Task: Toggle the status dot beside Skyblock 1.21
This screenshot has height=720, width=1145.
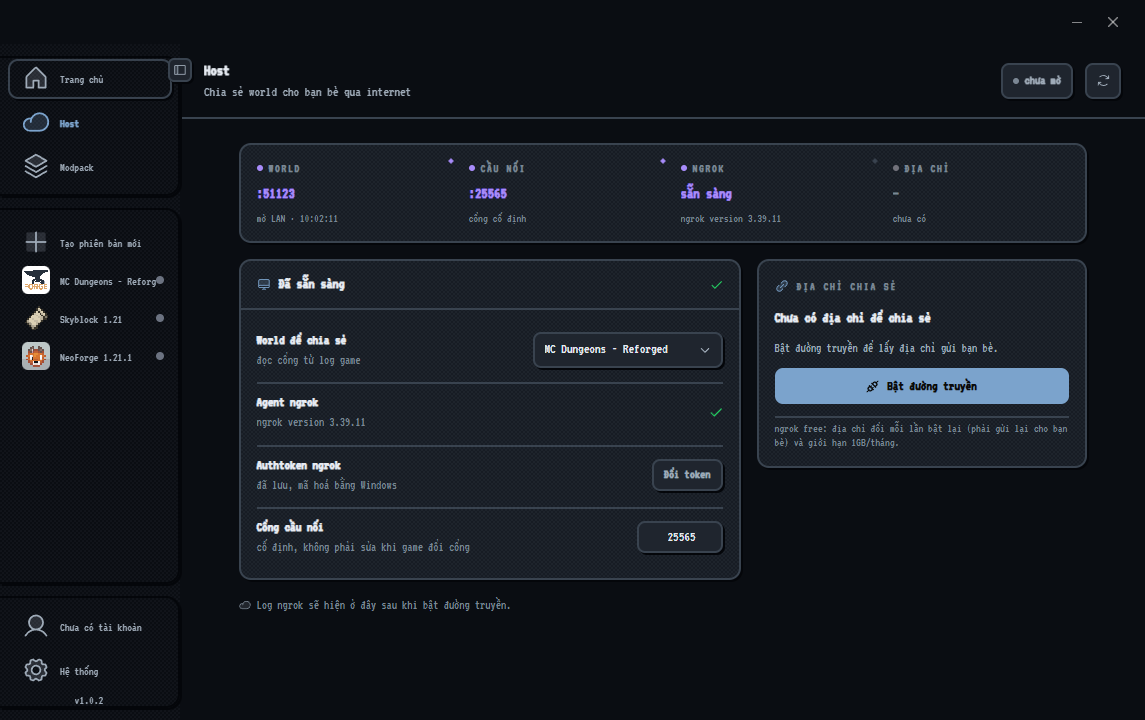Action: pos(160,318)
